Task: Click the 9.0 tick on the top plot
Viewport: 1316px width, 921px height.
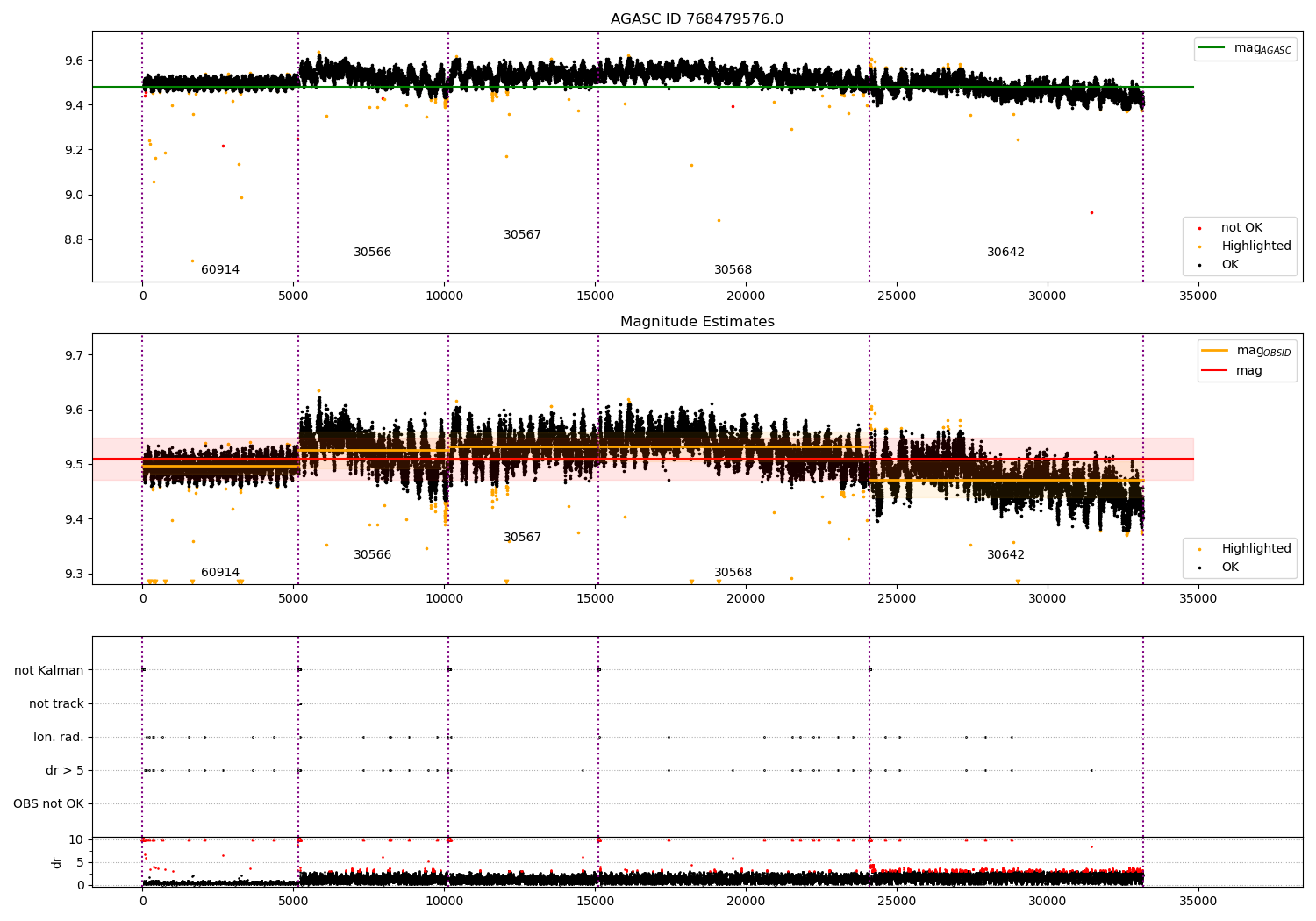Action: tap(75, 196)
